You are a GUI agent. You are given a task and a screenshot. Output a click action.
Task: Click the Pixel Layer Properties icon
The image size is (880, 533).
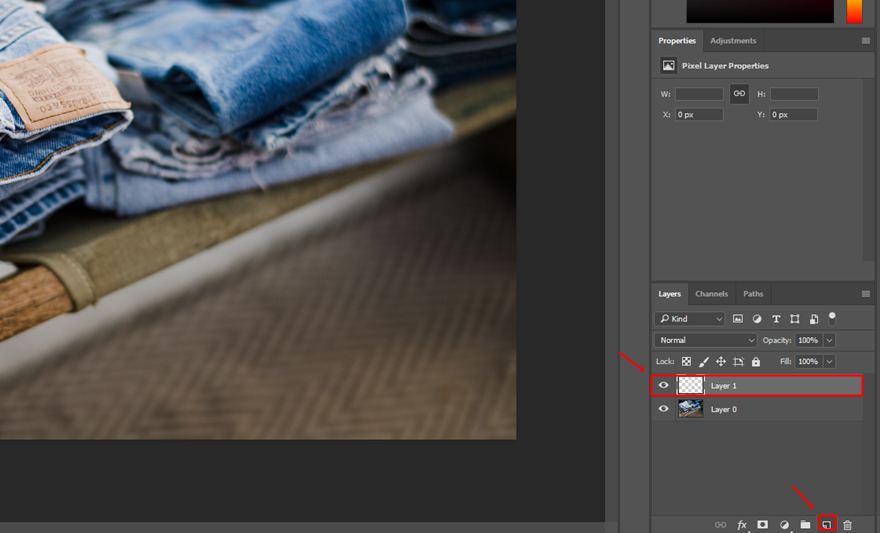[668, 66]
